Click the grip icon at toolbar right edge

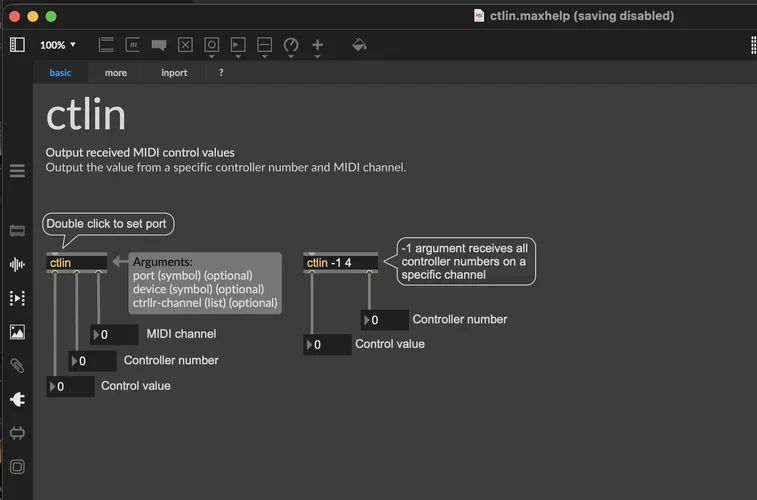(x=753, y=45)
